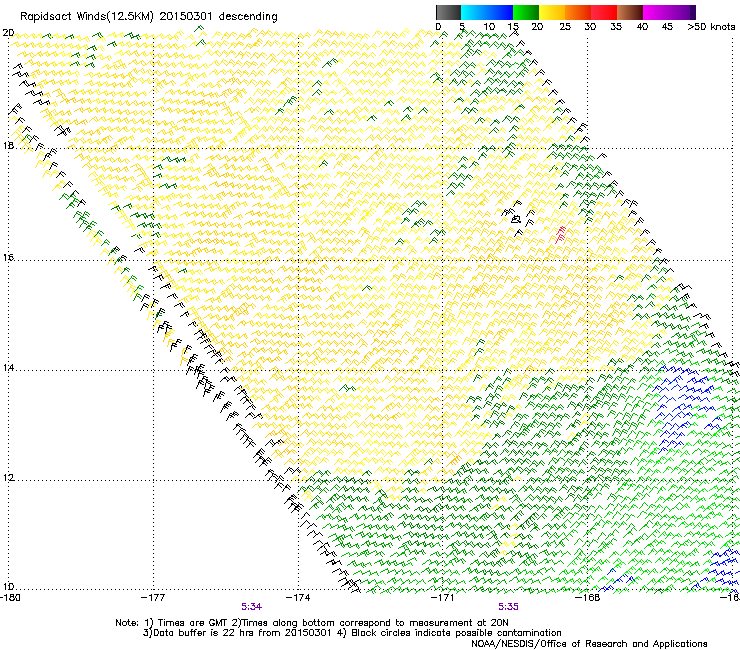This screenshot has width=740, height=650.
Task: Click longitude label '-180' on bottom axis
Action: pos(10,598)
